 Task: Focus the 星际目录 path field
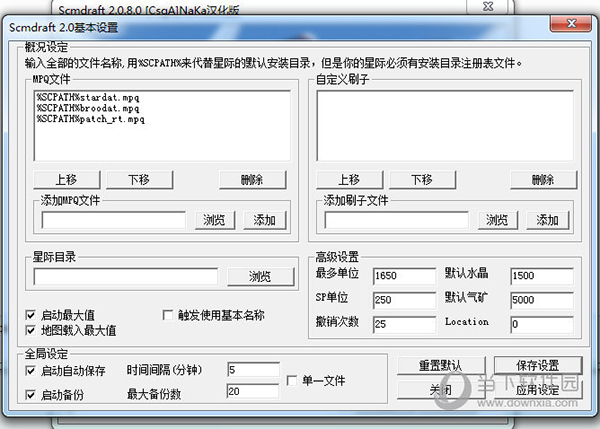tap(126, 276)
